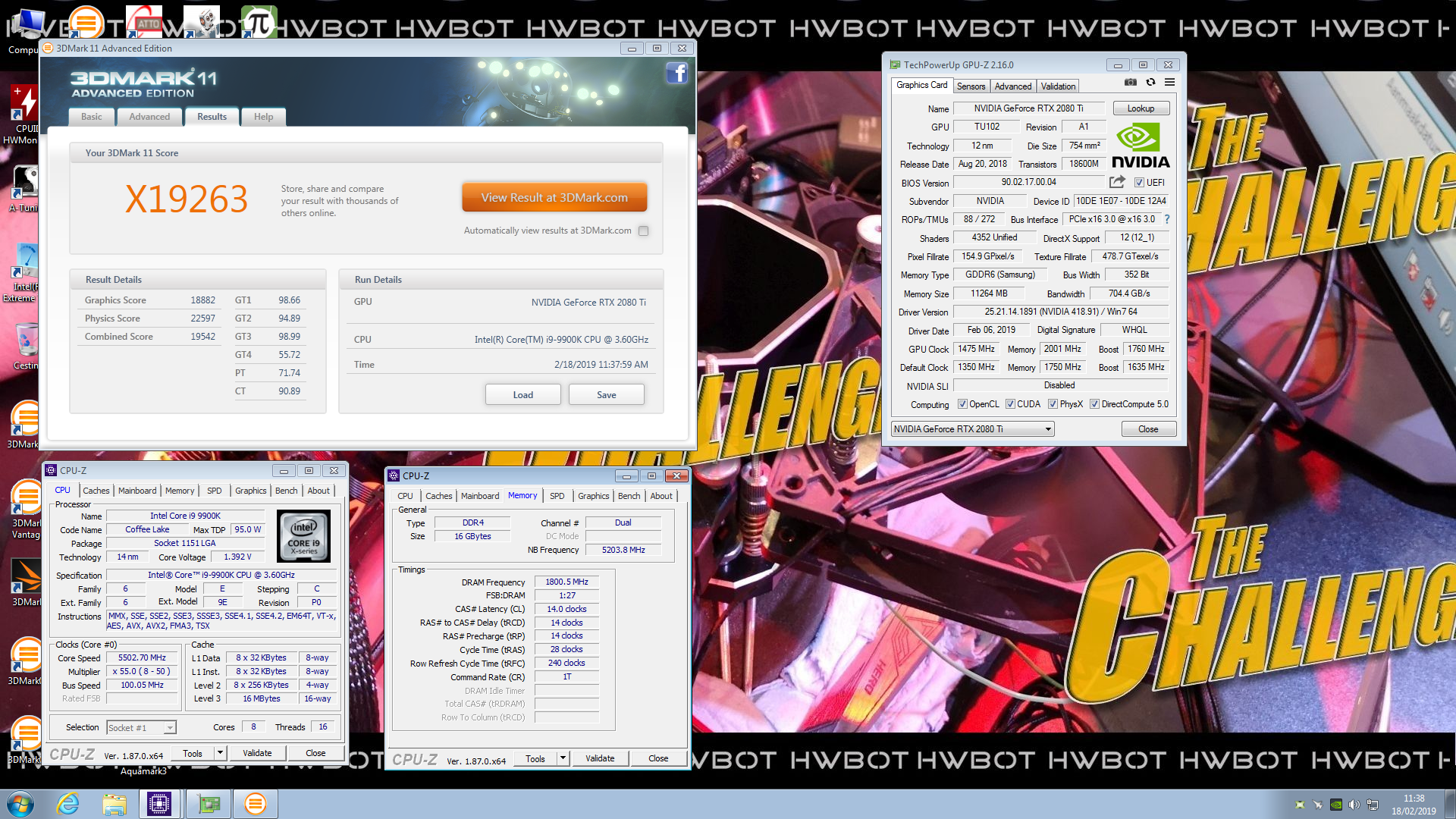The width and height of the screenshot is (1456, 819).
Task: Click the Driver Version field in GPU-Z
Action: tap(1061, 312)
